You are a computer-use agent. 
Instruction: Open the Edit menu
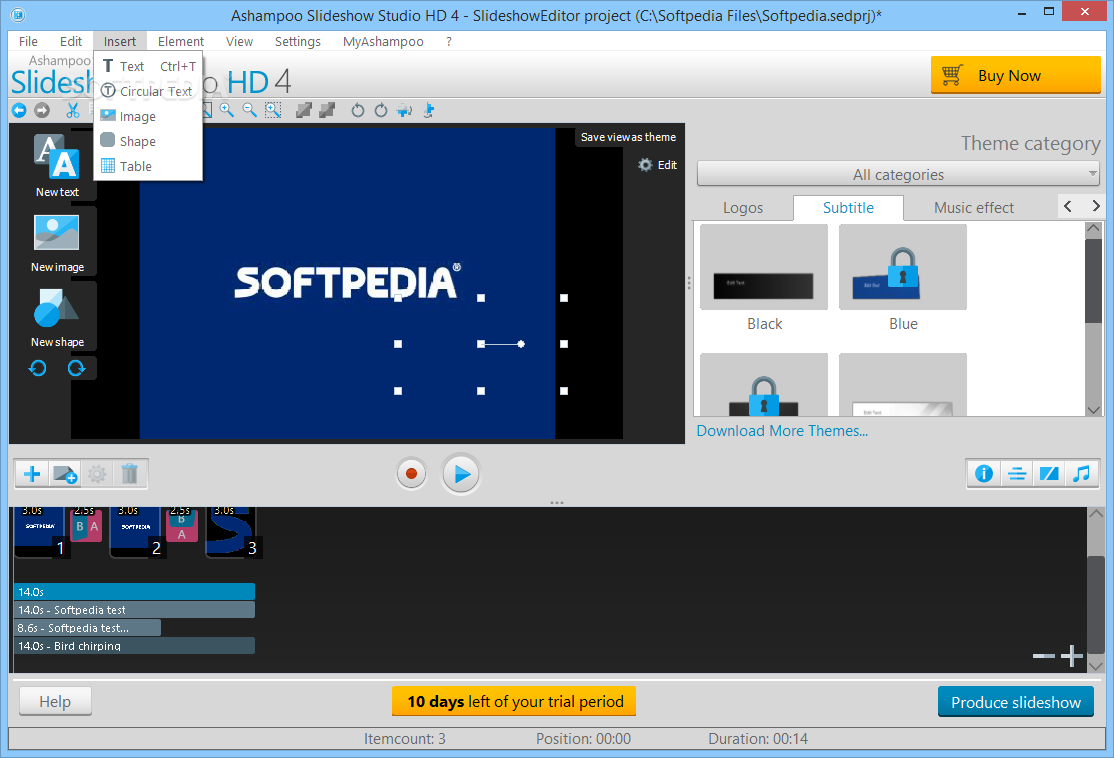[70, 41]
